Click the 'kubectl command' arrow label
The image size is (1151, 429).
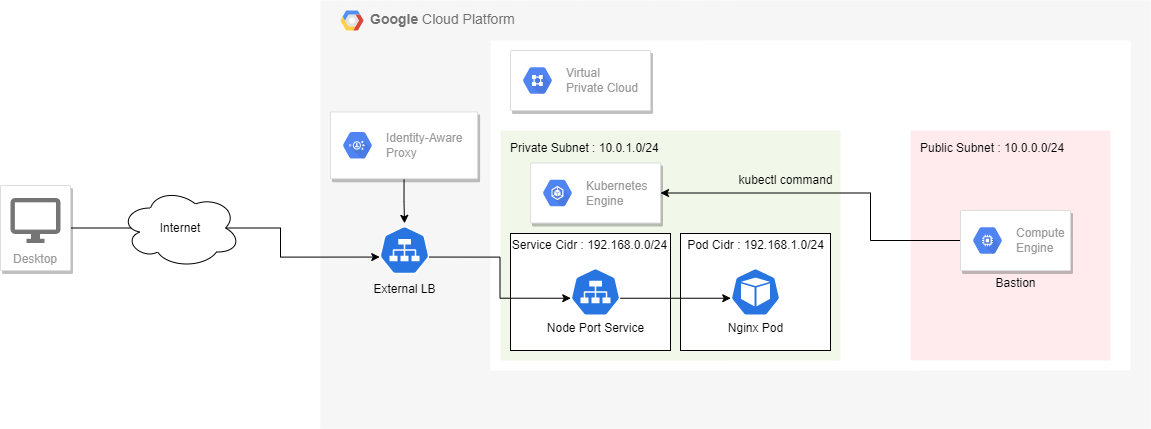[x=785, y=180]
